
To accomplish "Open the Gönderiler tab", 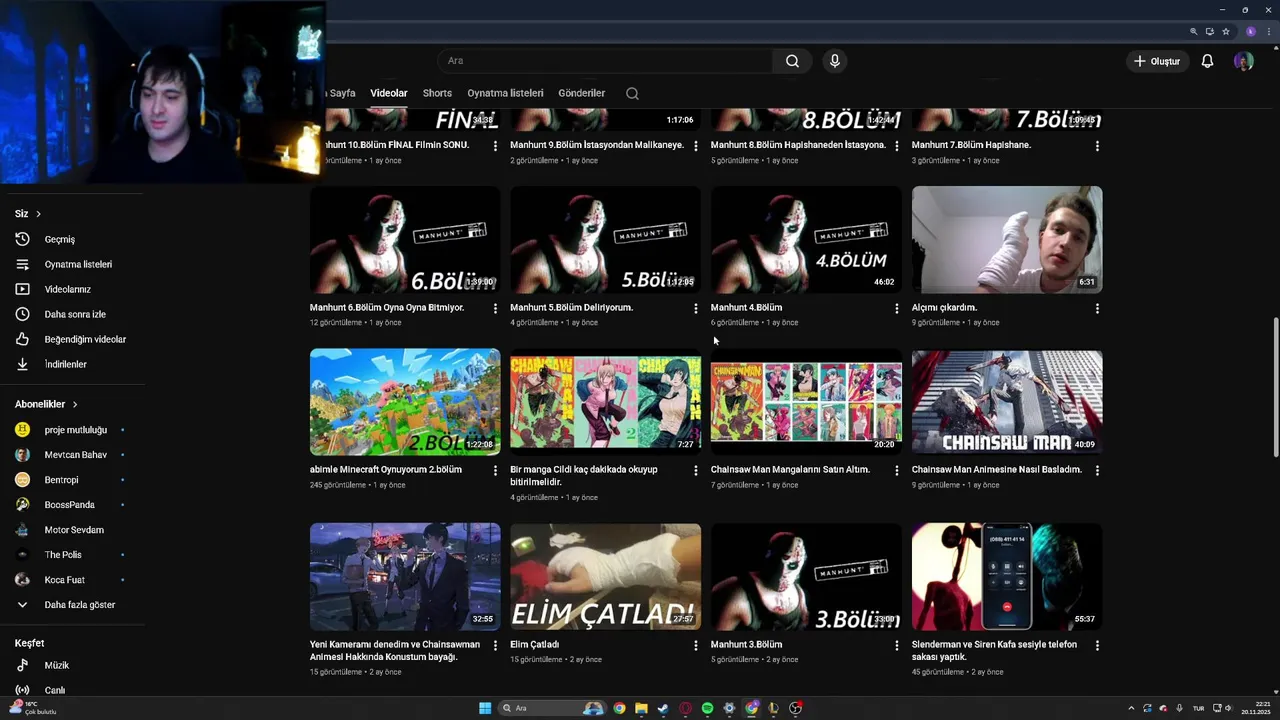I will coord(582,93).
